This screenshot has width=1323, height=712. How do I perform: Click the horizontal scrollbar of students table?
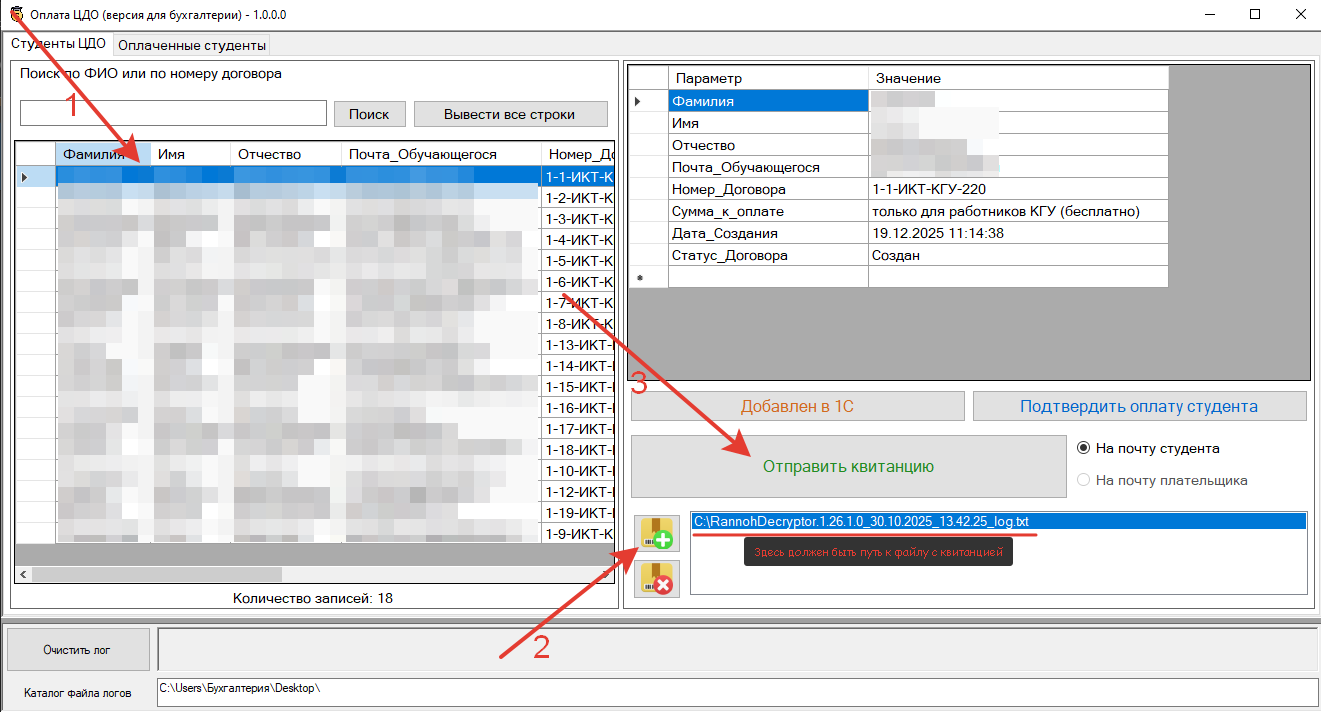157,574
